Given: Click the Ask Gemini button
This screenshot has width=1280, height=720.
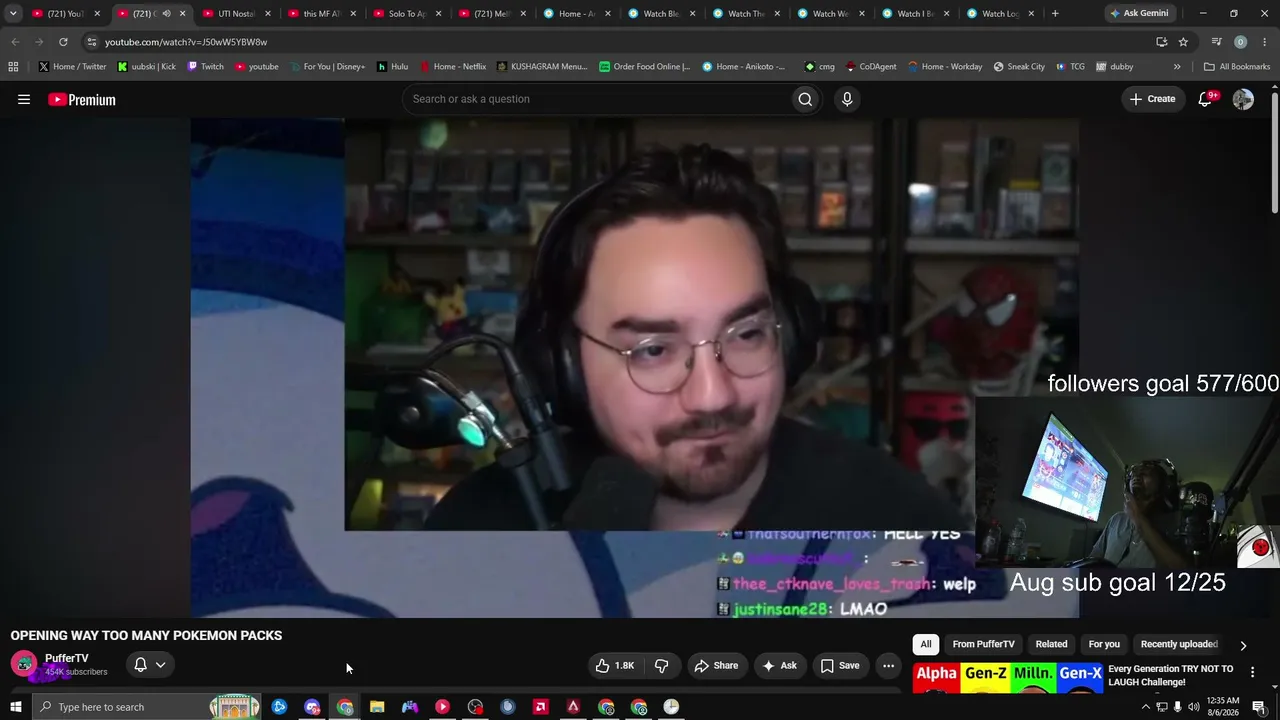Looking at the screenshot, I should pyautogui.click(x=1139, y=14).
